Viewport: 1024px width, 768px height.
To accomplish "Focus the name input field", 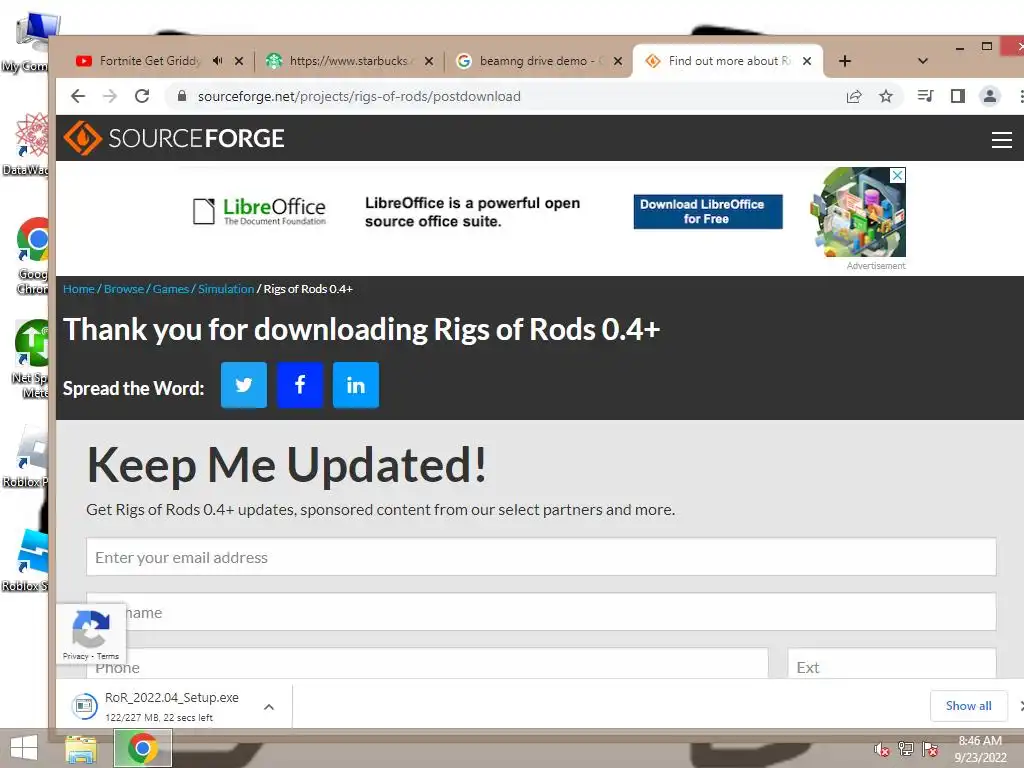I will pos(541,612).
